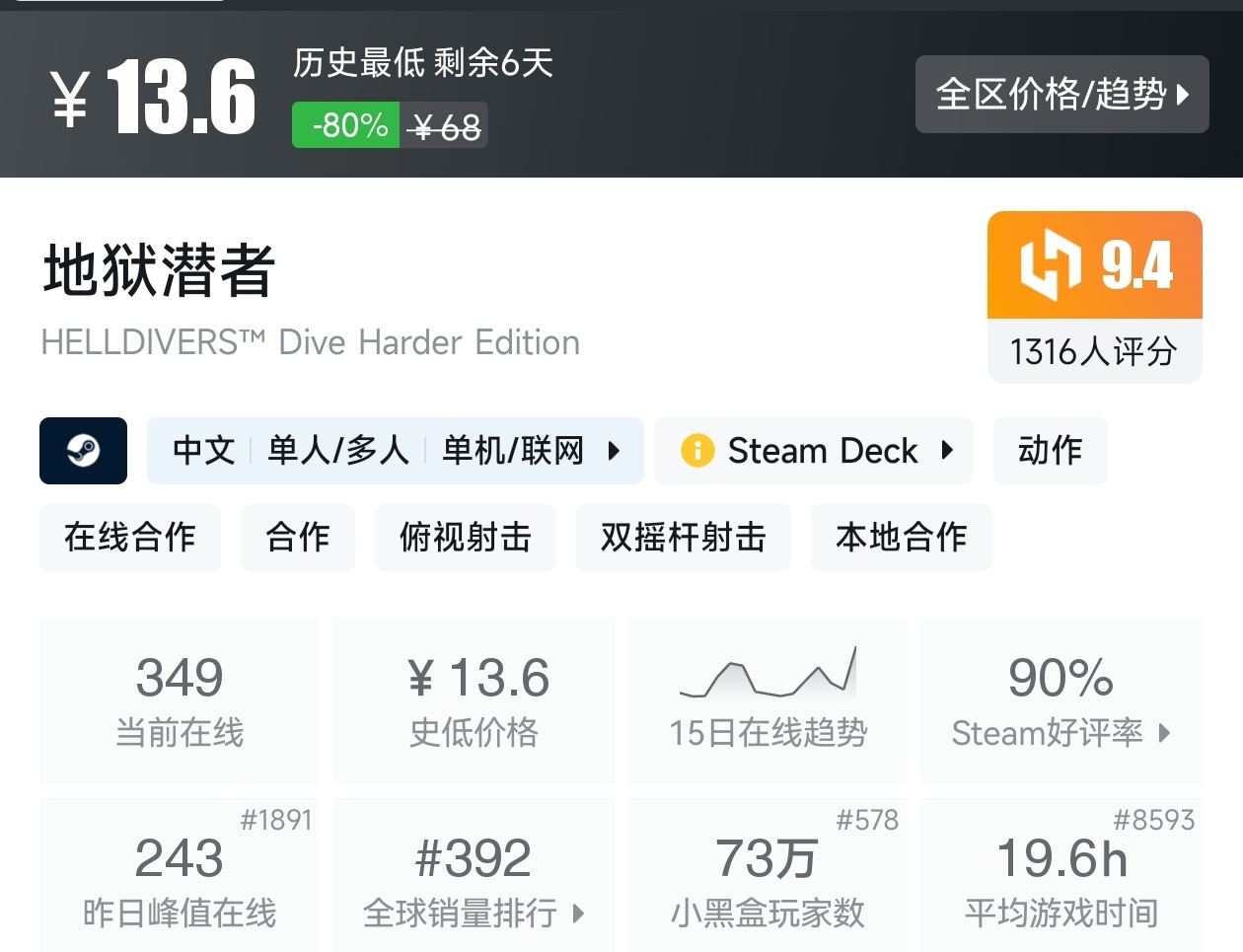Open the 全球销量排行 ranking arrow
Screen dimensions: 1243x952
click(579, 914)
